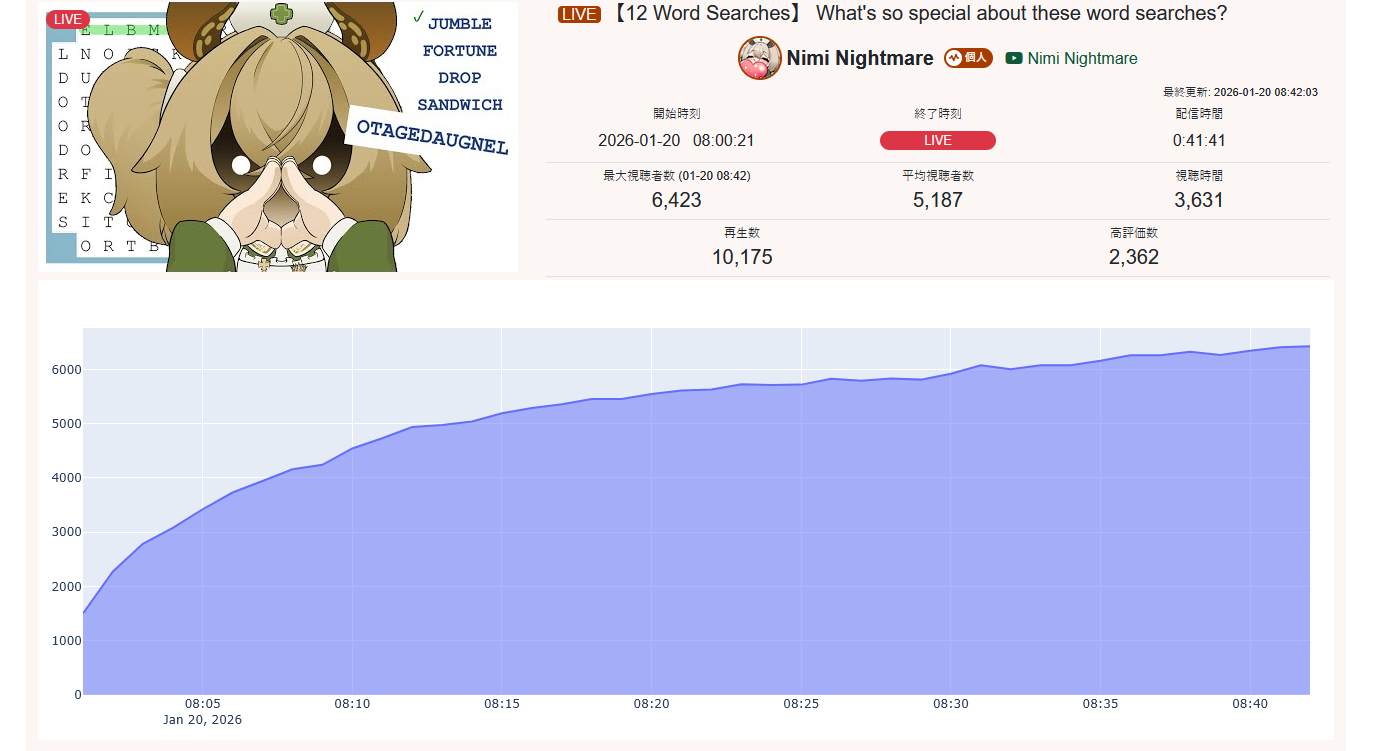The height and width of the screenshot is (751, 1389).
Task: Open the bold Nimi Nightmare channel name
Action: [860, 58]
